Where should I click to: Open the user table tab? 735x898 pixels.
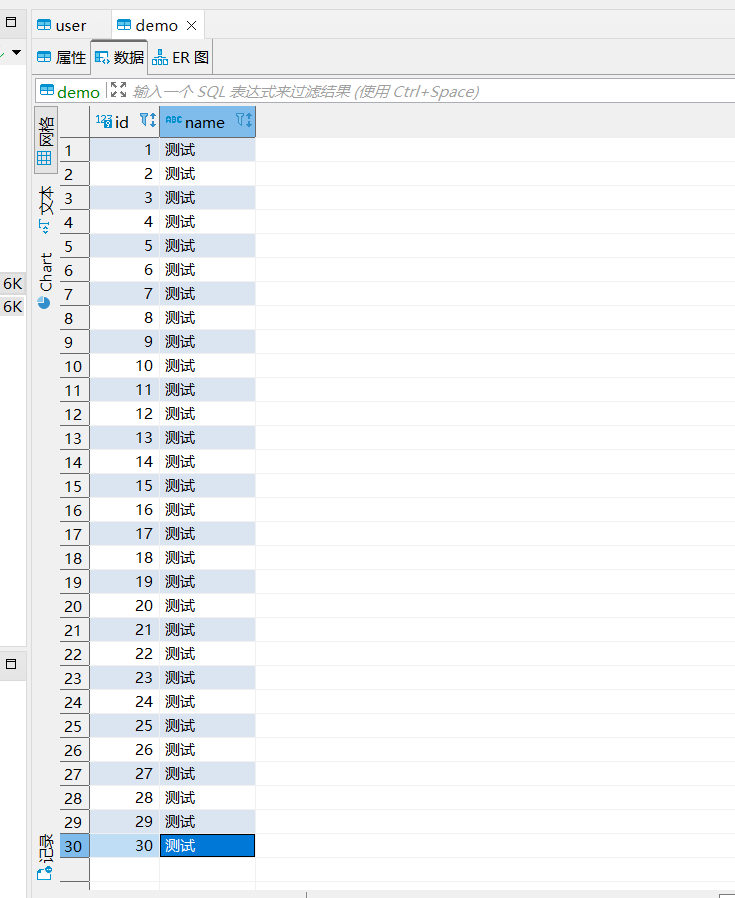(x=61, y=25)
